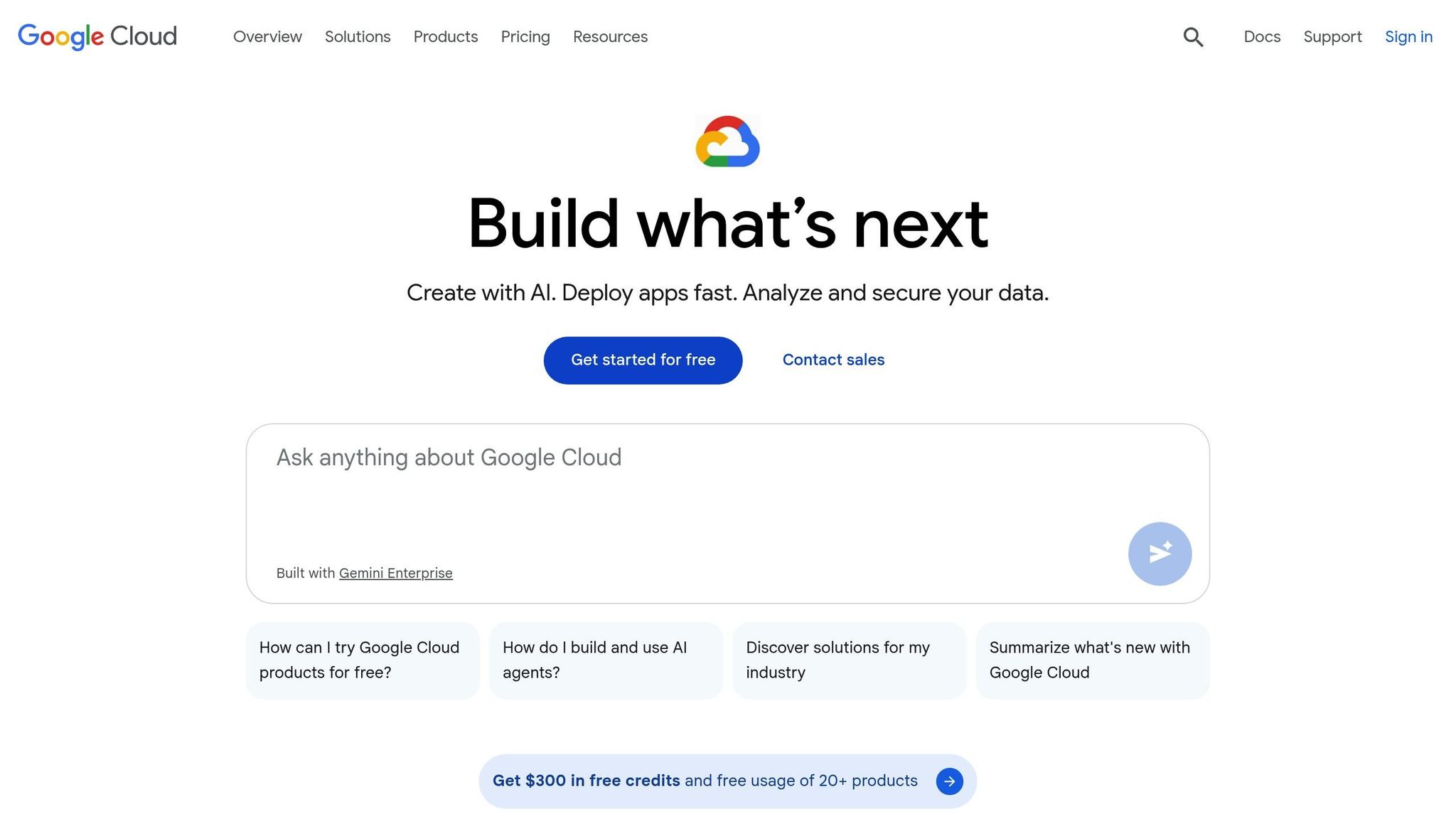Click Summarize what's new with Google Cloud
This screenshot has width=1456, height=819.
(x=1092, y=660)
